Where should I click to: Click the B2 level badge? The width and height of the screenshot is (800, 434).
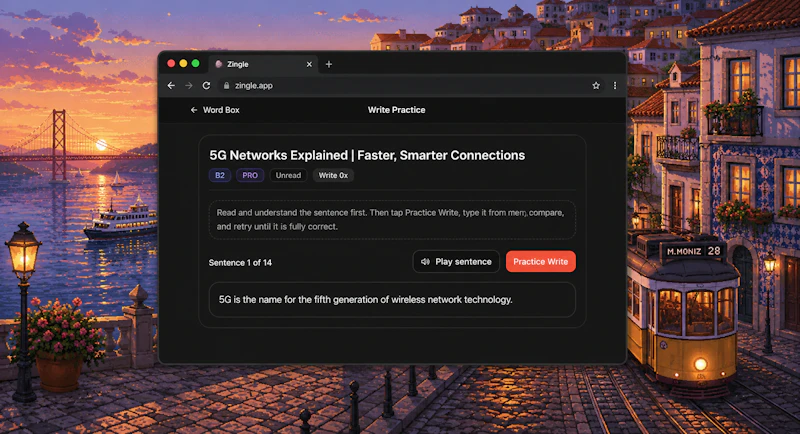(220, 175)
